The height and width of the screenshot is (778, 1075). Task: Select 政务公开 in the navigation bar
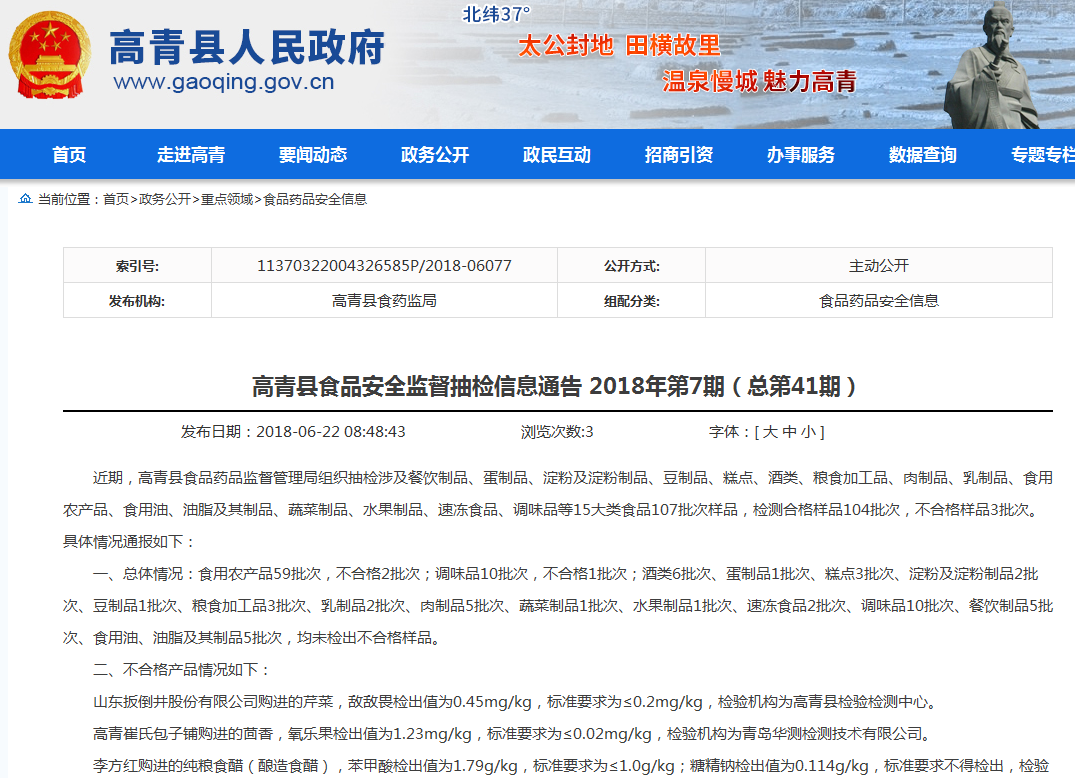tap(435, 155)
